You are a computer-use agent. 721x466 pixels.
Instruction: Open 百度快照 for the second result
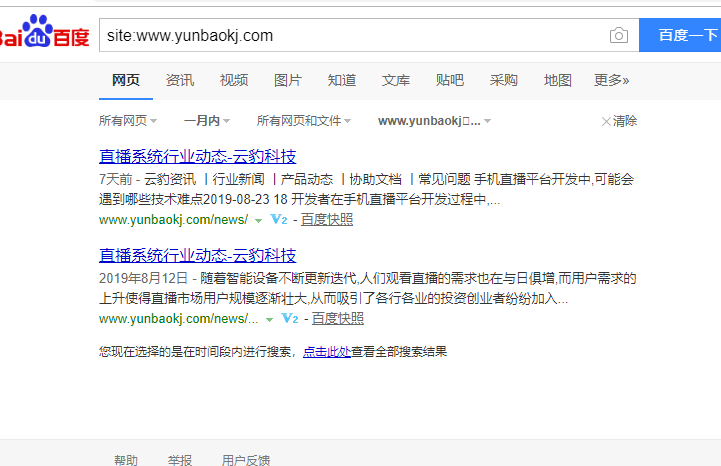click(337, 318)
